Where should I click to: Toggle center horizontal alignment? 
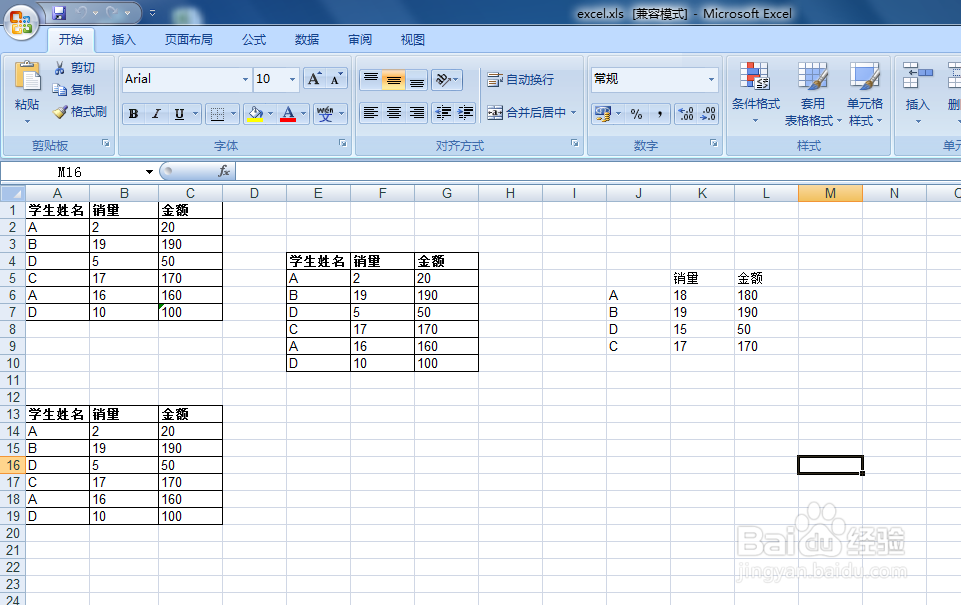393,113
